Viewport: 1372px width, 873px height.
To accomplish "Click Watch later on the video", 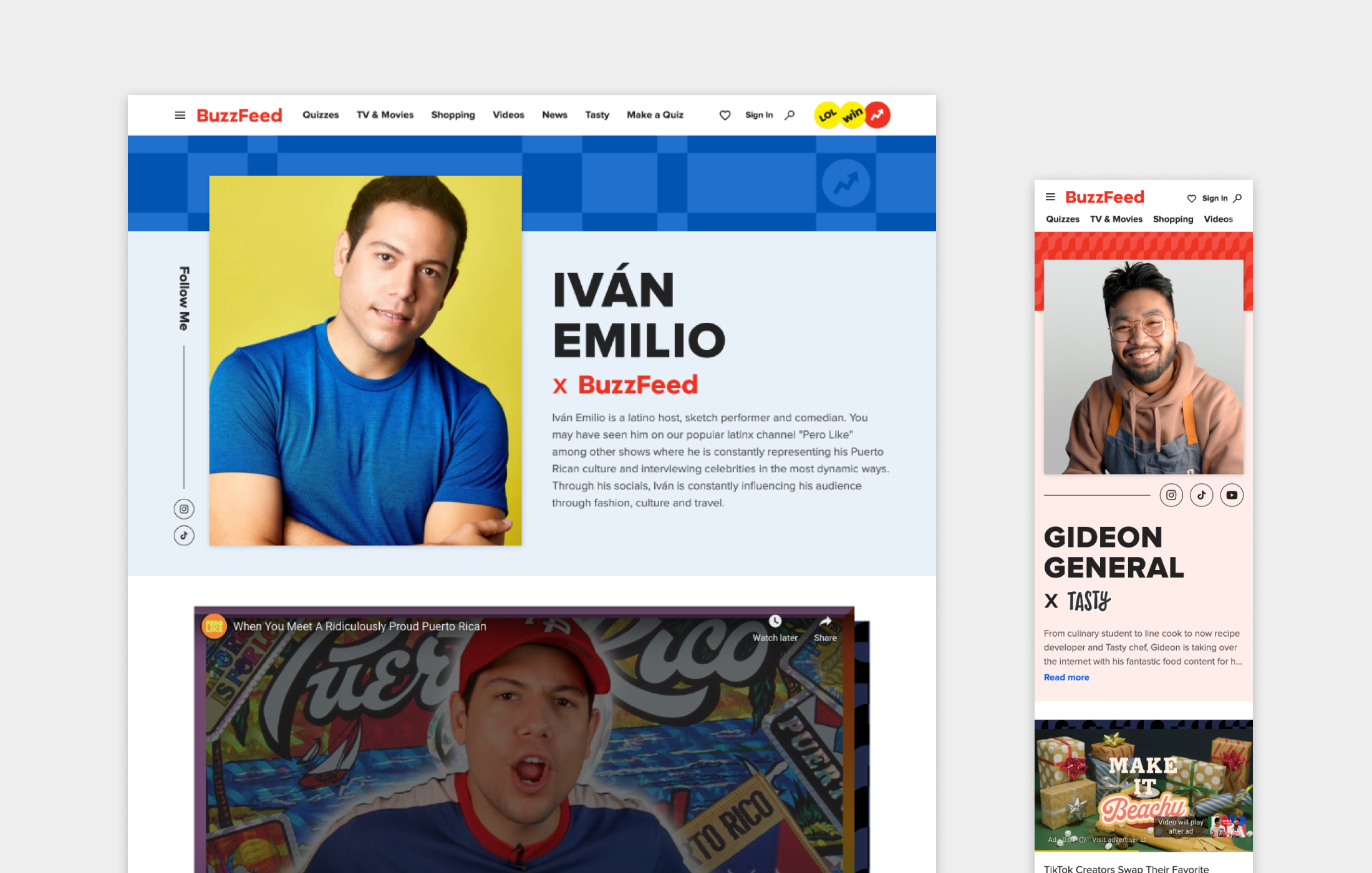I will [x=775, y=629].
